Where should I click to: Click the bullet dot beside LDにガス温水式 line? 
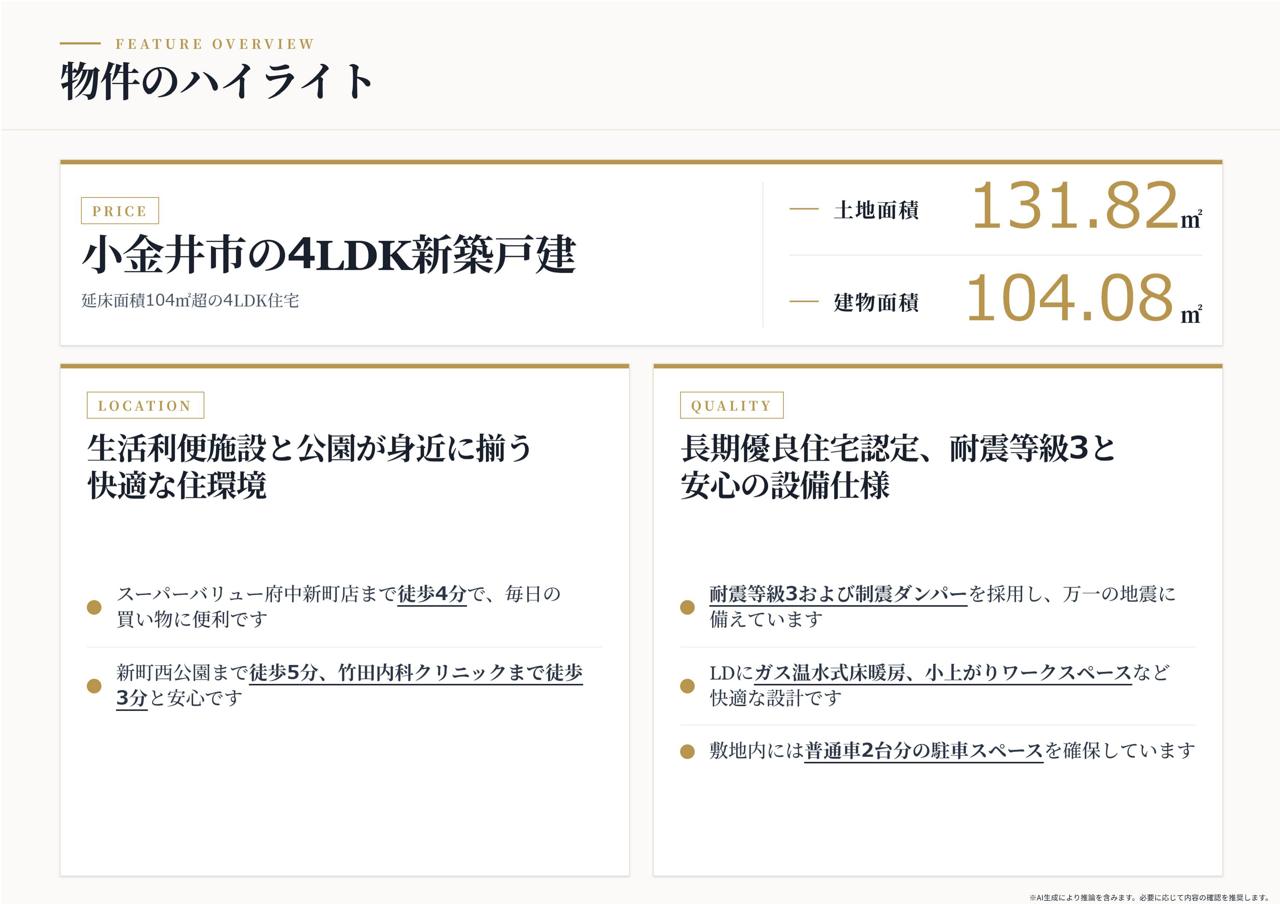[687, 686]
